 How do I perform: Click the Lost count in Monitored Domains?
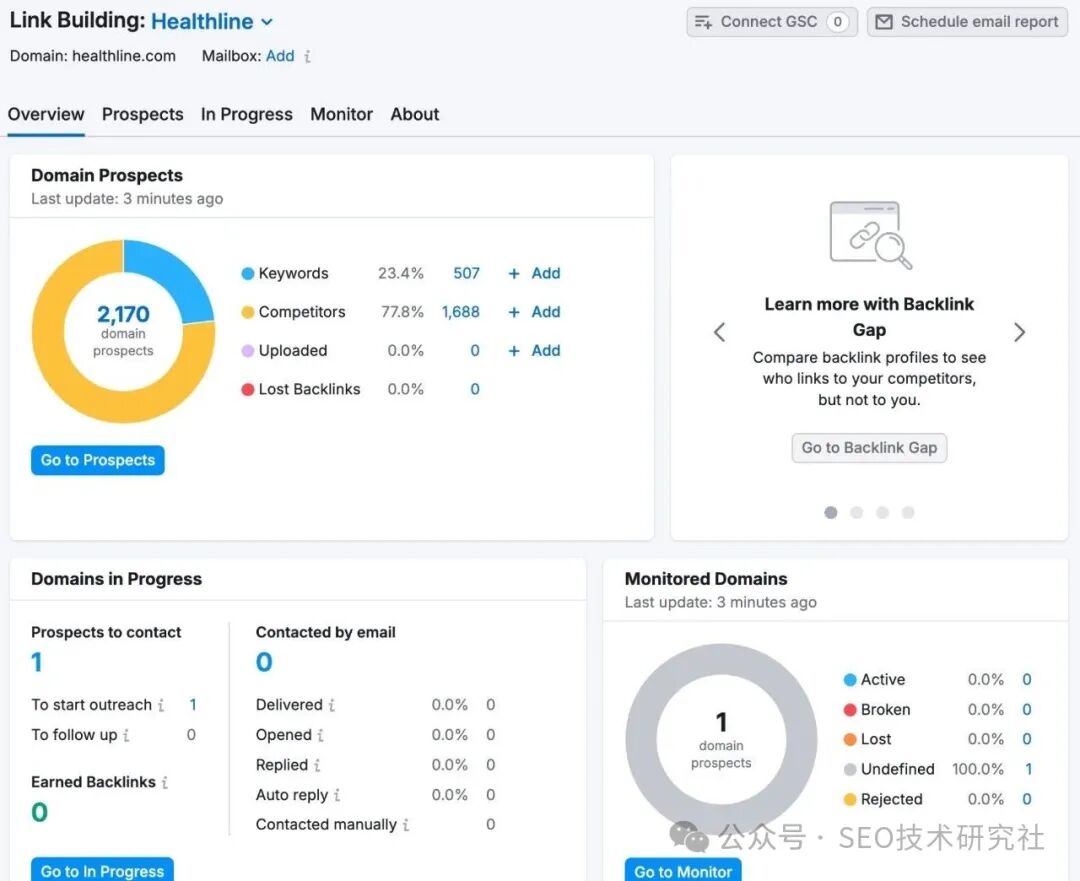pyautogui.click(x=1027, y=739)
